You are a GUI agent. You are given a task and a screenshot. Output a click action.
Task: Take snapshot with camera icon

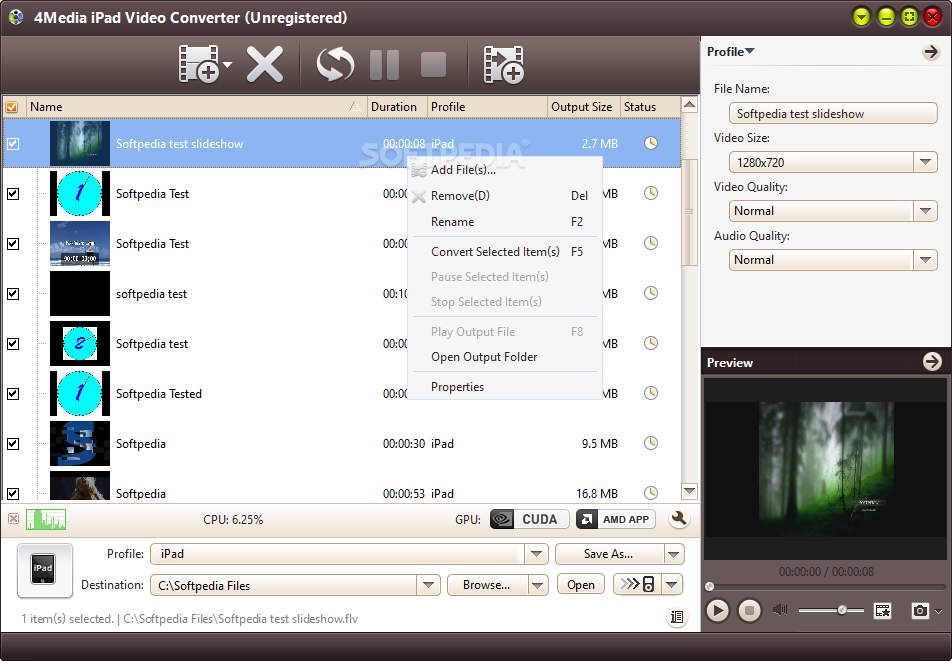coord(920,611)
